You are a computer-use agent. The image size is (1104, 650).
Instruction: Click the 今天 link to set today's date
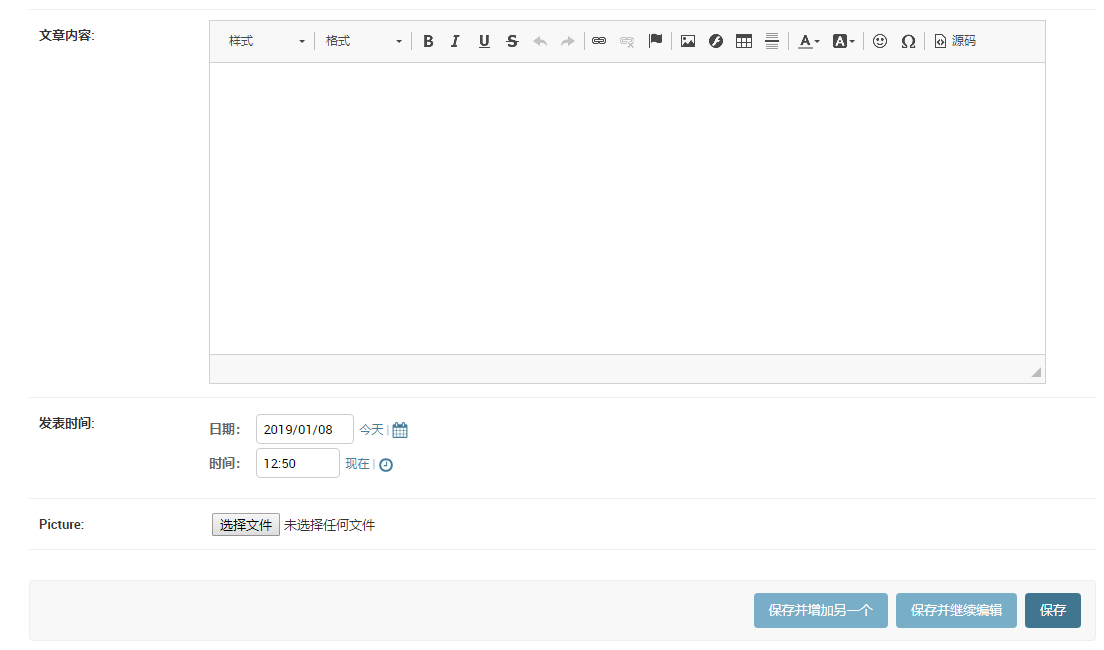click(370, 429)
